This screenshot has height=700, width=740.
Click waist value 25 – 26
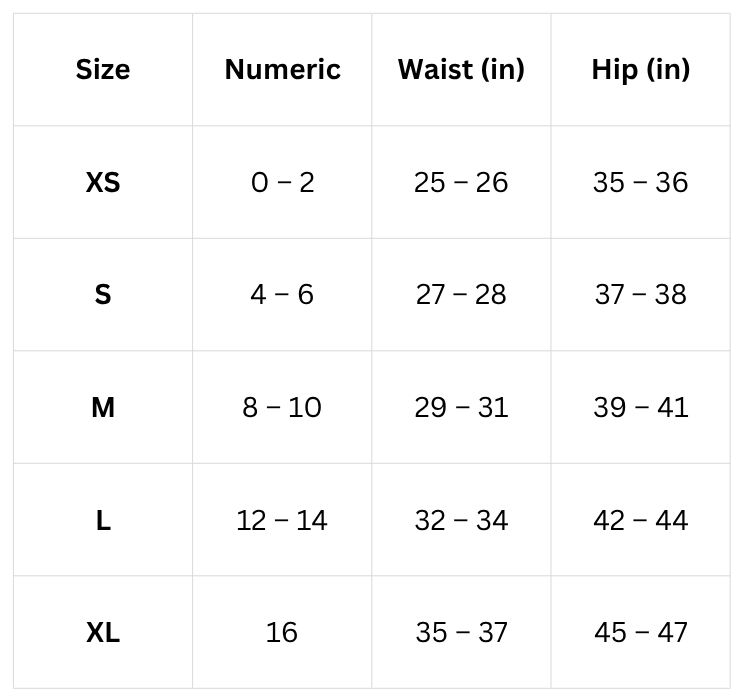[x=461, y=182]
